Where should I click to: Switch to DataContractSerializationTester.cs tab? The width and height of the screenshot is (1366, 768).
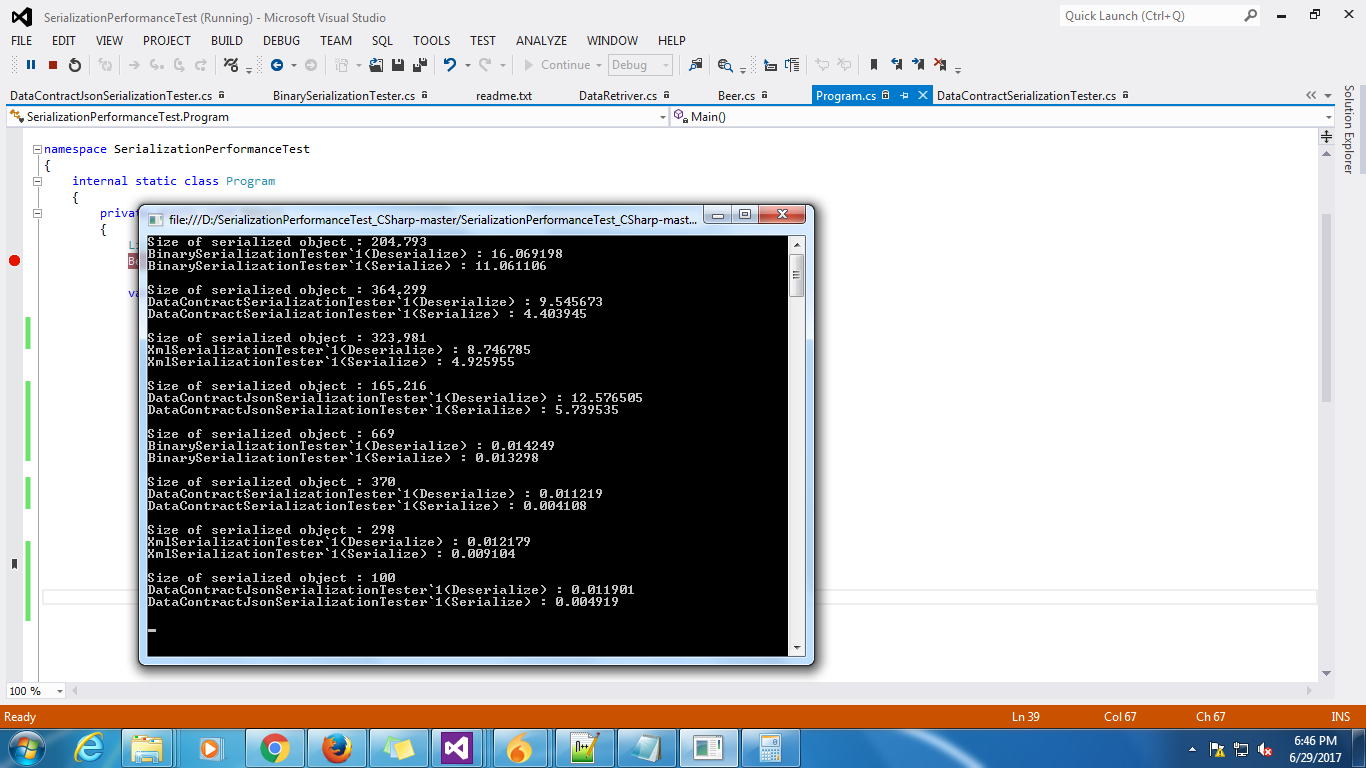[1026, 96]
